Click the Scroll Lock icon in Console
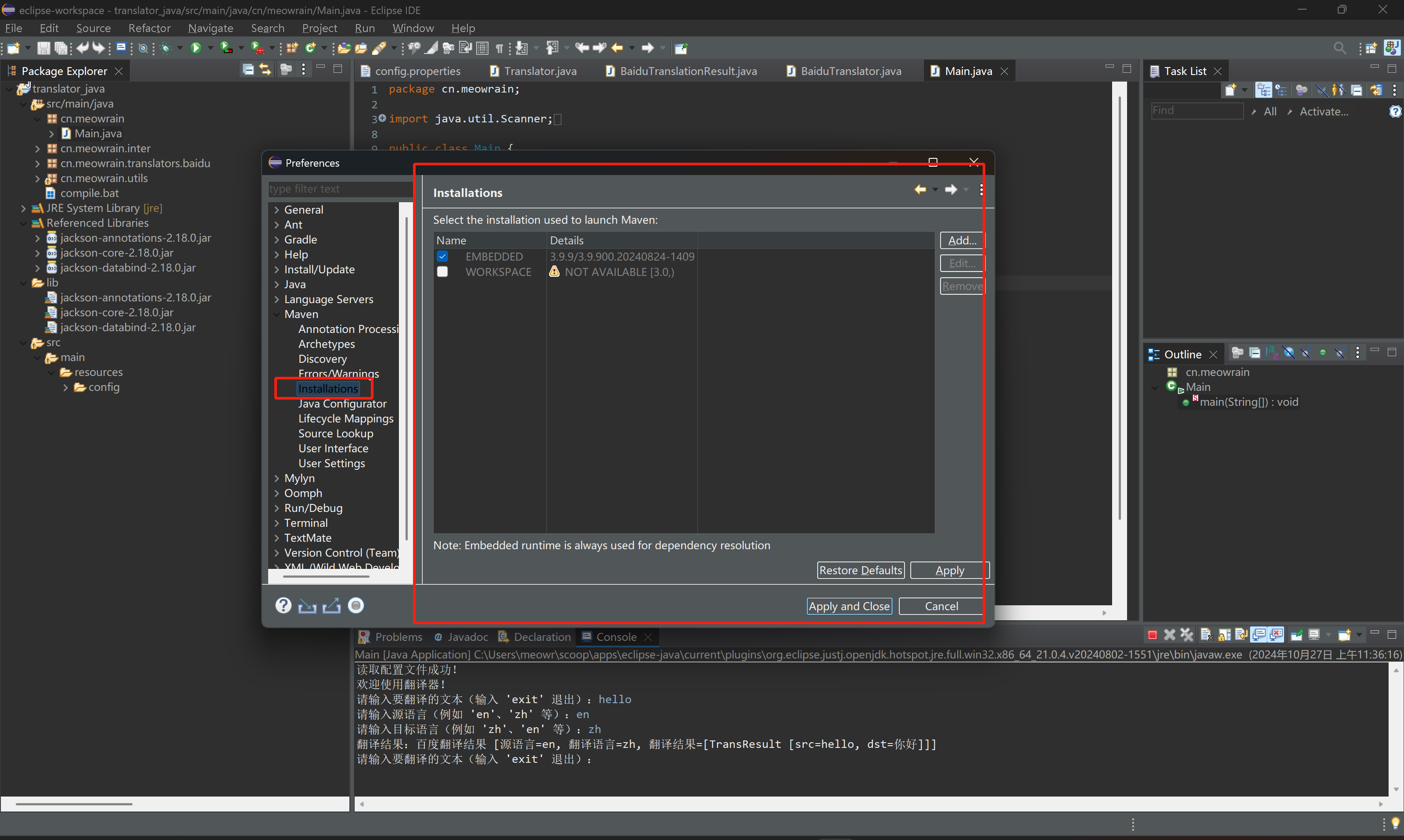Image resolution: width=1404 pixels, height=840 pixels. pos(1224,636)
